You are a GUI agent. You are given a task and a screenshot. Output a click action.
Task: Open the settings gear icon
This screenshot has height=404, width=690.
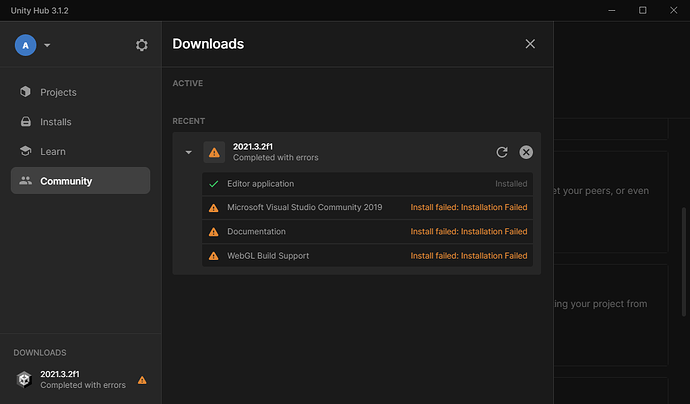[142, 45]
